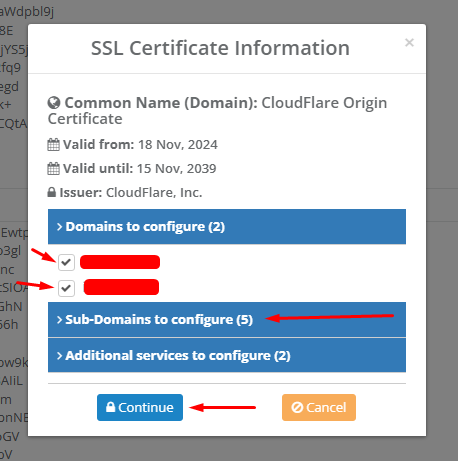This screenshot has height=461, width=458.
Task: Expand Sub-Domains to configure (5) section
Action: point(227,320)
